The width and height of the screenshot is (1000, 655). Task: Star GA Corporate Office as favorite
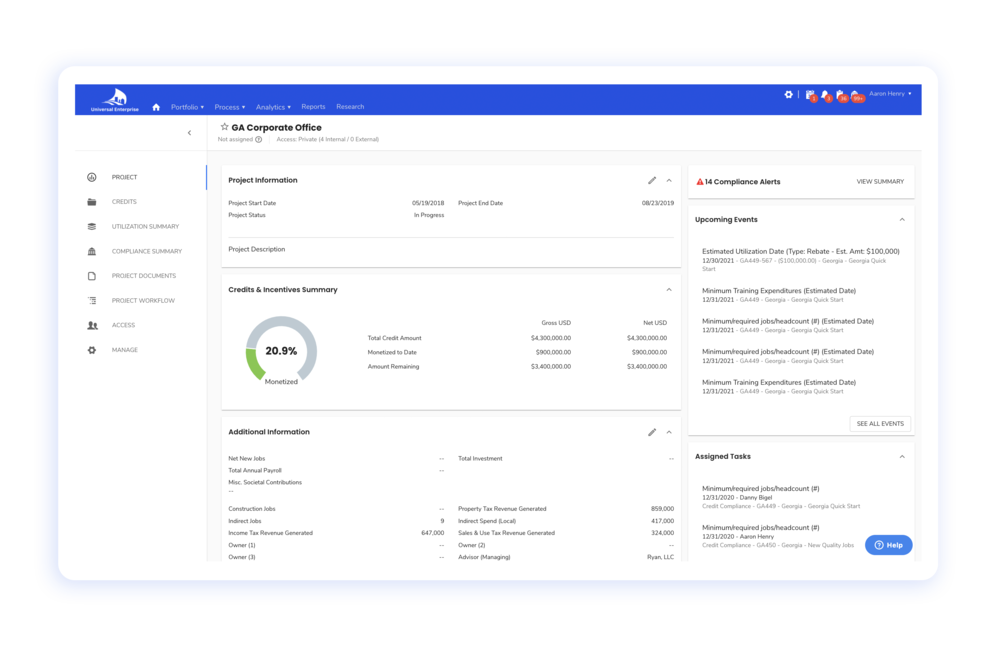224,127
